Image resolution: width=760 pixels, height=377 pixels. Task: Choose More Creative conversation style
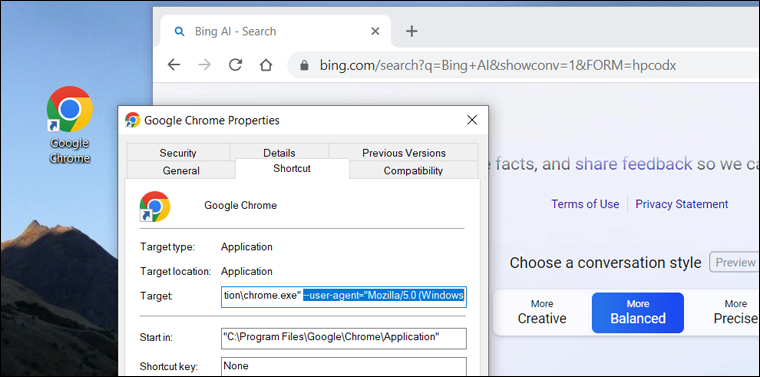pyautogui.click(x=542, y=313)
